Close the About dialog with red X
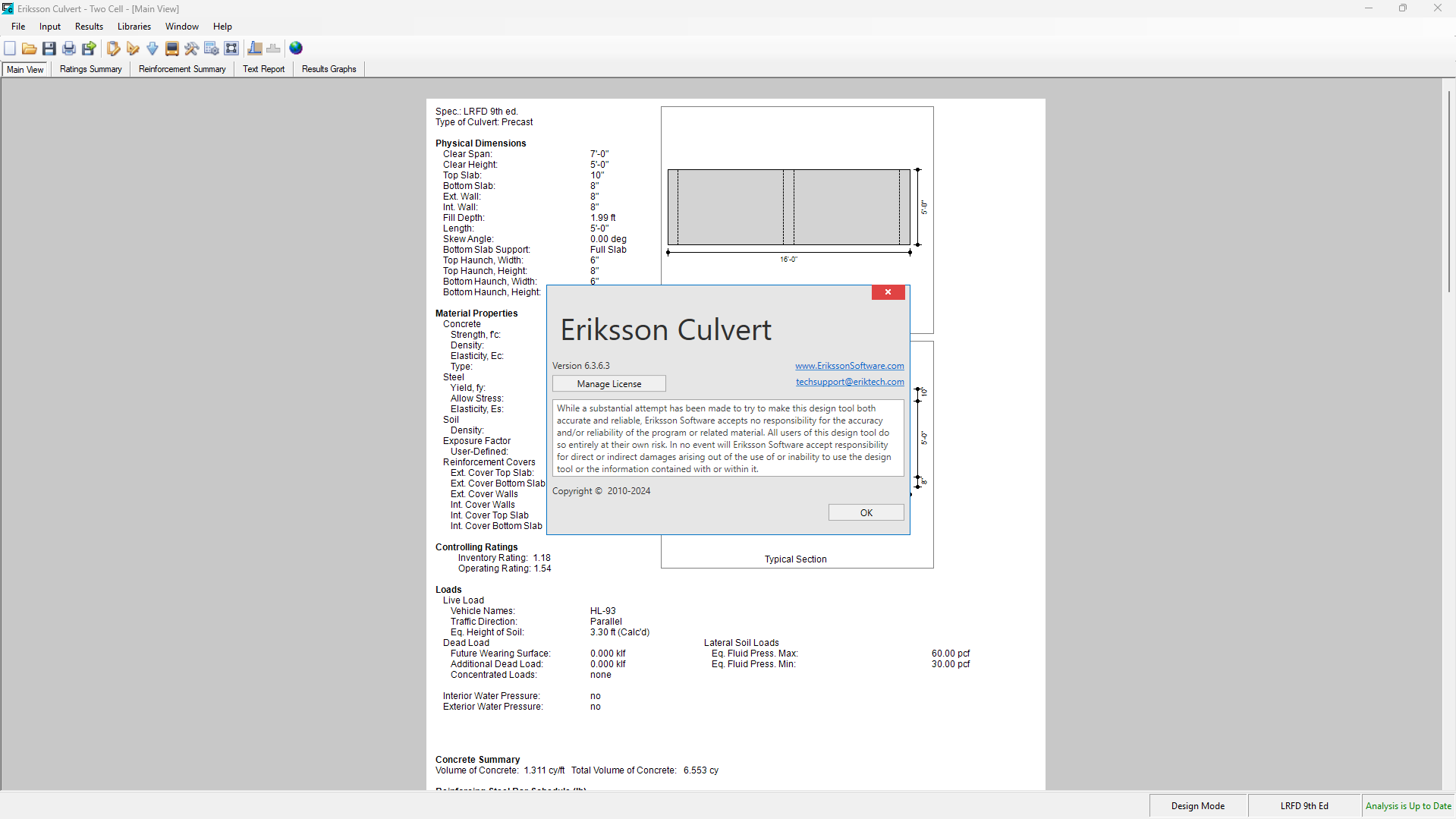The image size is (1456, 819). coord(888,292)
